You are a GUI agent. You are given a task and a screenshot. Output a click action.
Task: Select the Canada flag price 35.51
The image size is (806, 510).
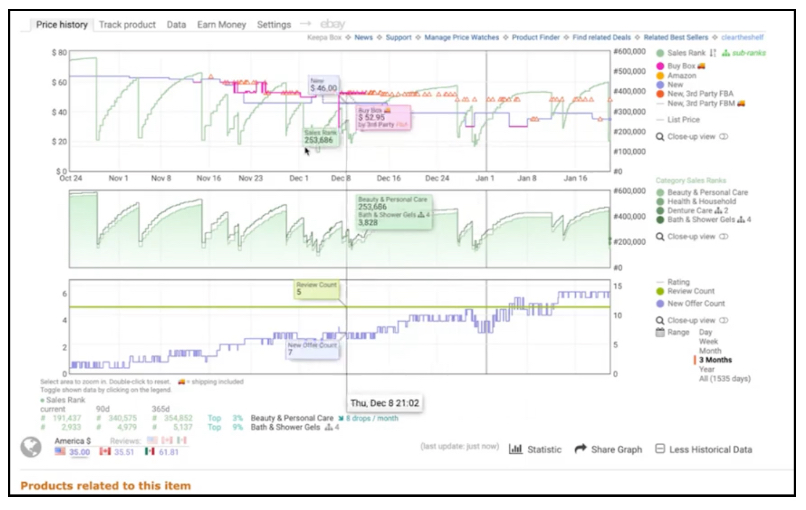coord(117,452)
